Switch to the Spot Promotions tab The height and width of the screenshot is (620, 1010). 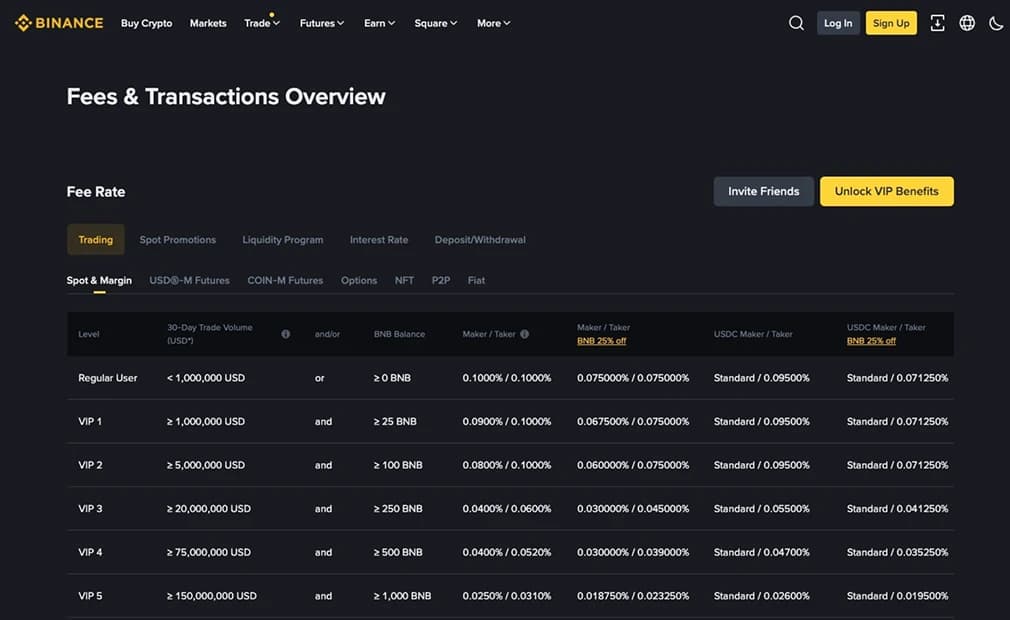click(178, 239)
